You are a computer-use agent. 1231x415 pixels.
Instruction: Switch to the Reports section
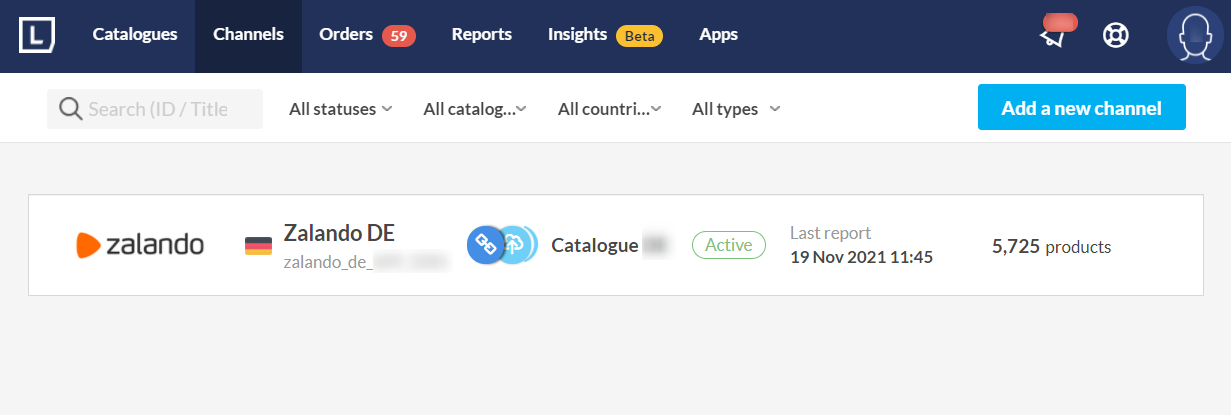[481, 35]
